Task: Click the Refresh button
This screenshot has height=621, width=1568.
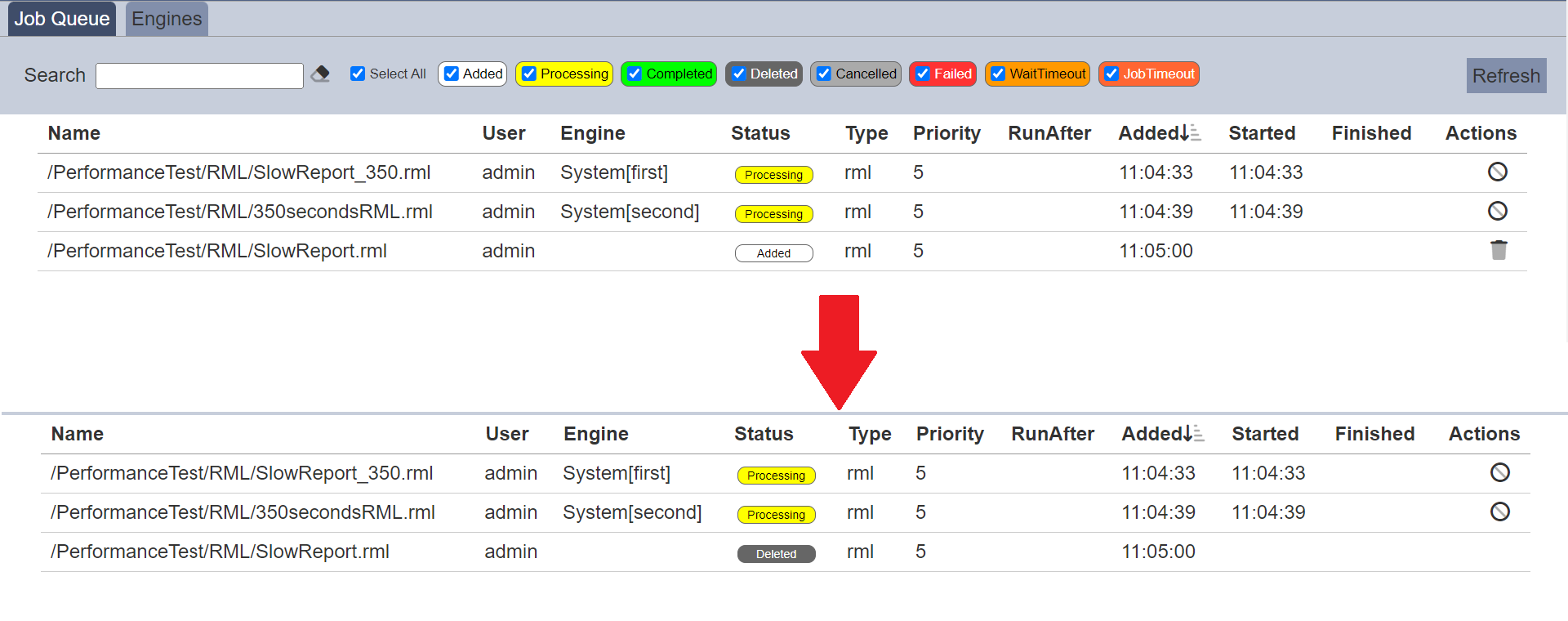Action: [1506, 75]
